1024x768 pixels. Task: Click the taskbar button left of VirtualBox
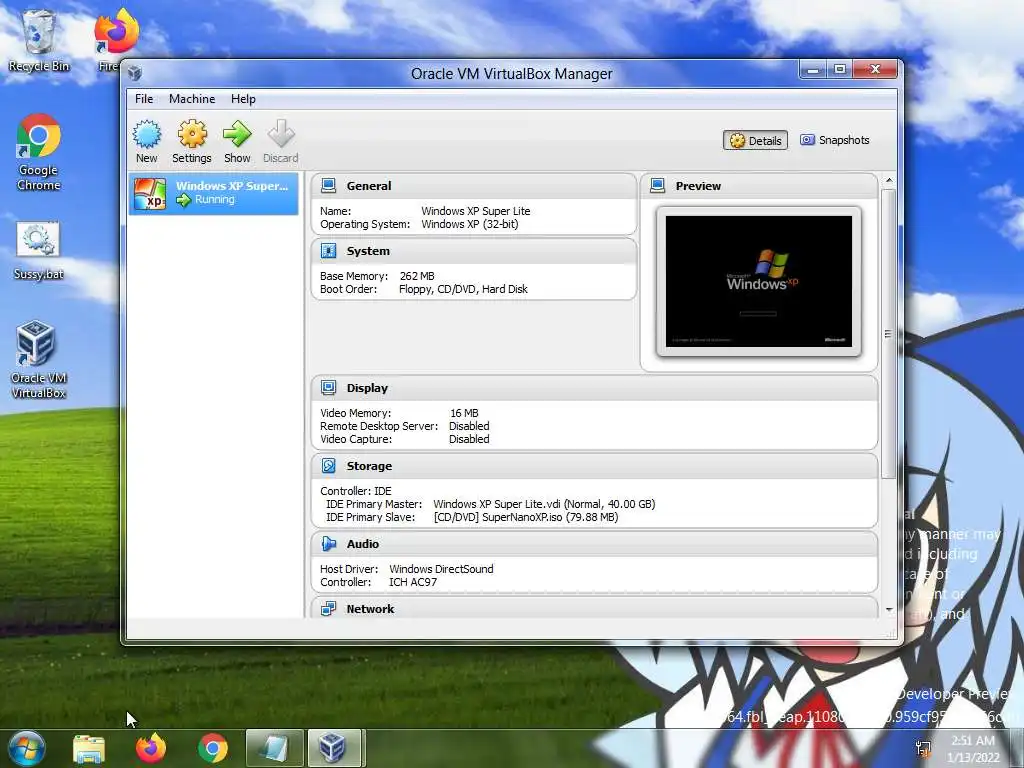(x=274, y=748)
